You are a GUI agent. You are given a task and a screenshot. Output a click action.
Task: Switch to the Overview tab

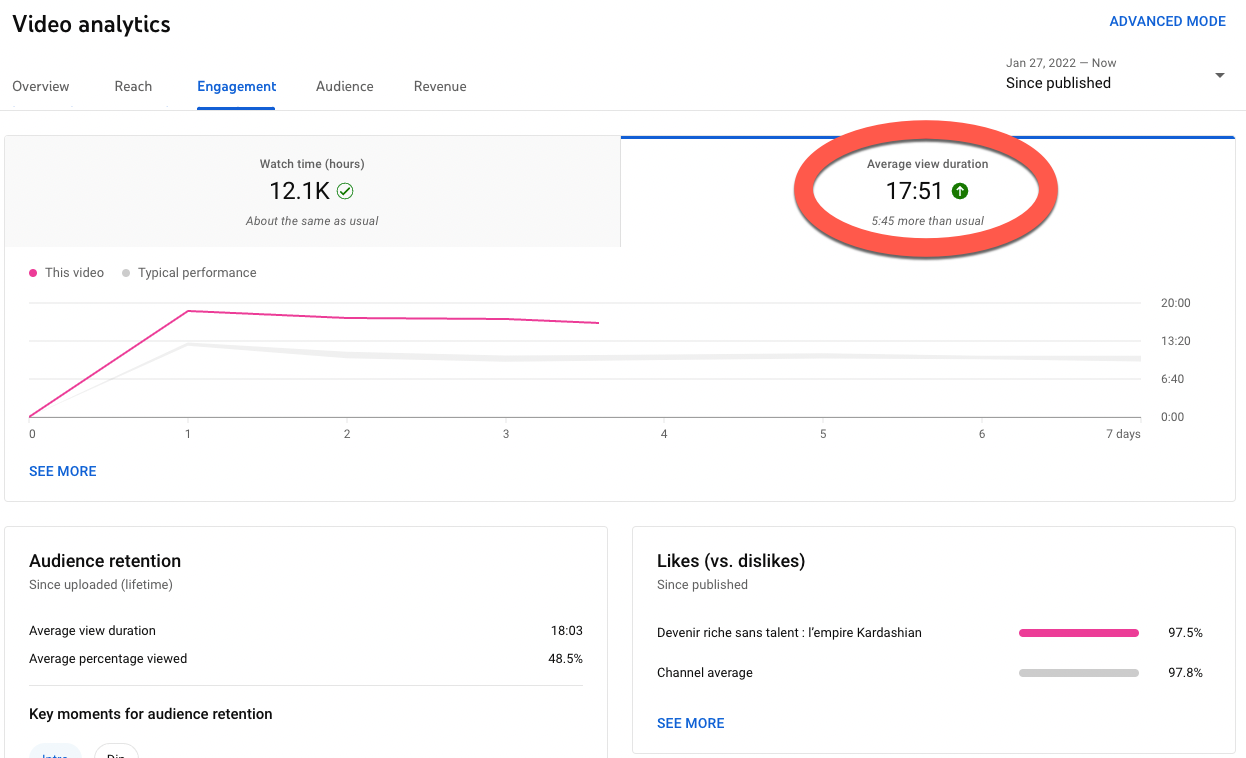coord(41,87)
